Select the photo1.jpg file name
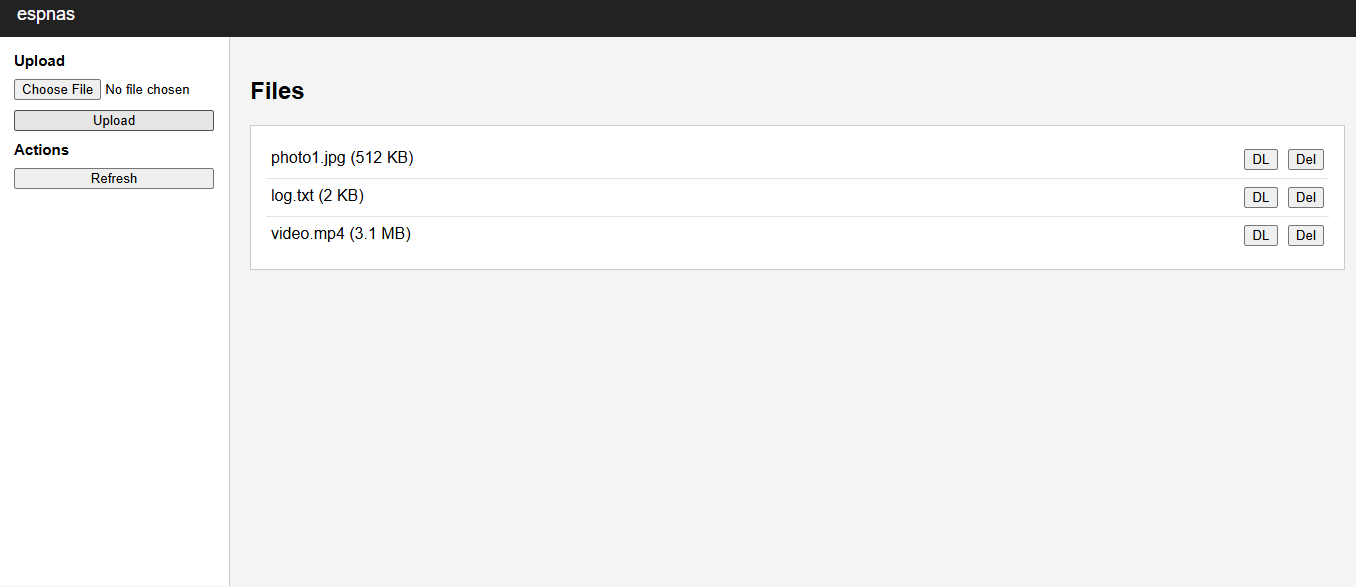Image resolution: width=1356 pixels, height=587 pixels. click(308, 158)
